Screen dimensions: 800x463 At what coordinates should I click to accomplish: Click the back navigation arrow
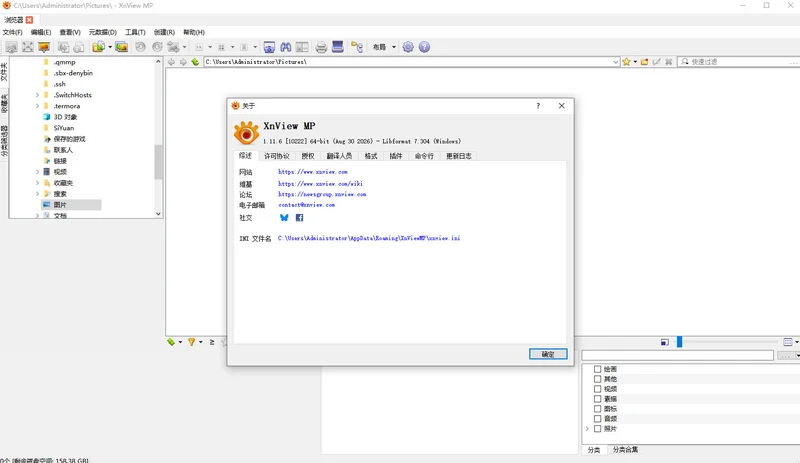point(171,62)
